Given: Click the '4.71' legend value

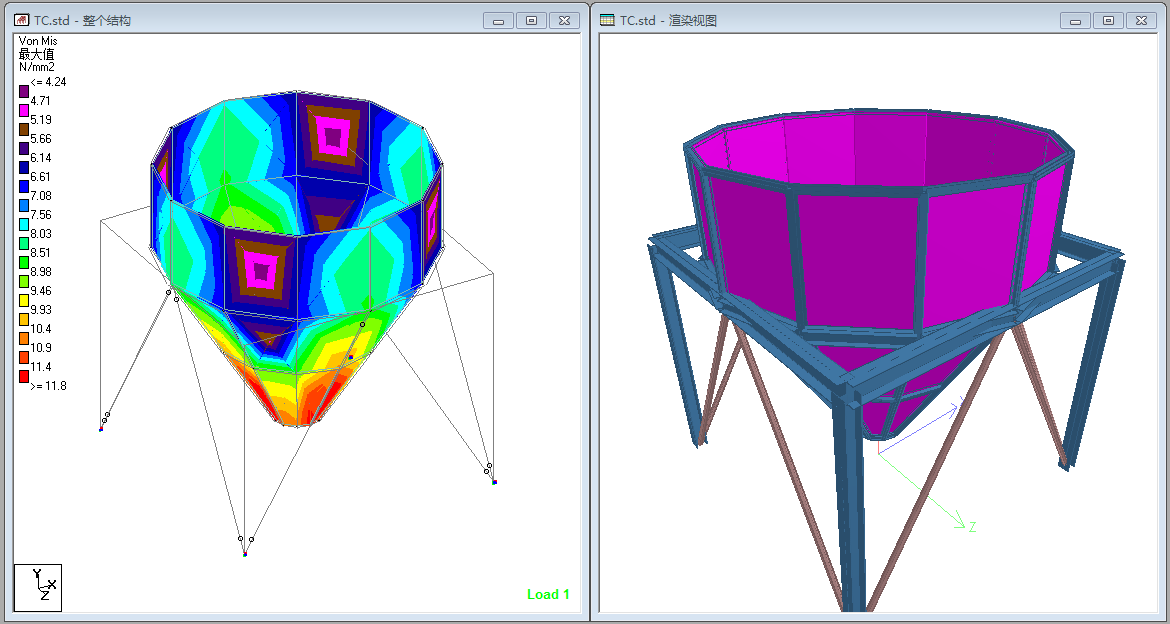Looking at the screenshot, I should 40,101.
